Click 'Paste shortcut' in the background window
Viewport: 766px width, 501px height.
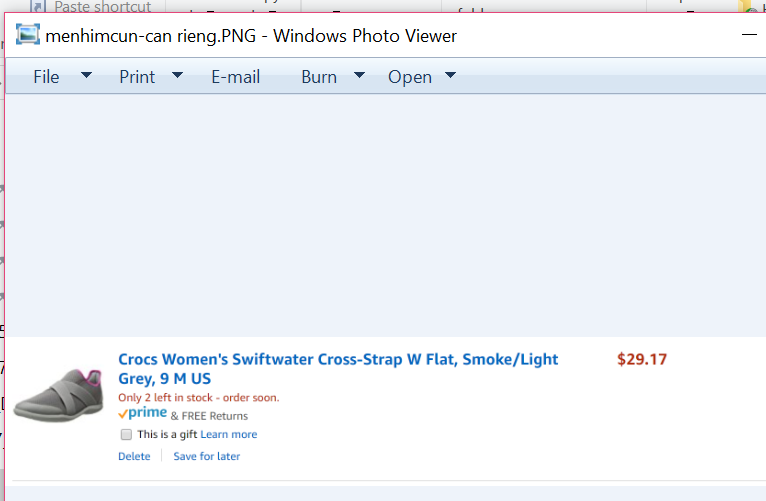click(x=102, y=7)
